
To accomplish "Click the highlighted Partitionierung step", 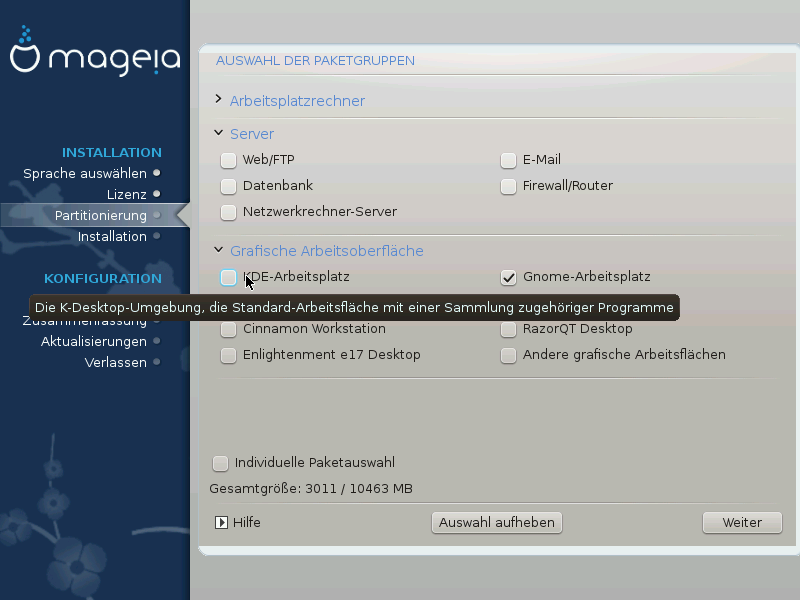I will pyautogui.click(x=101, y=215).
